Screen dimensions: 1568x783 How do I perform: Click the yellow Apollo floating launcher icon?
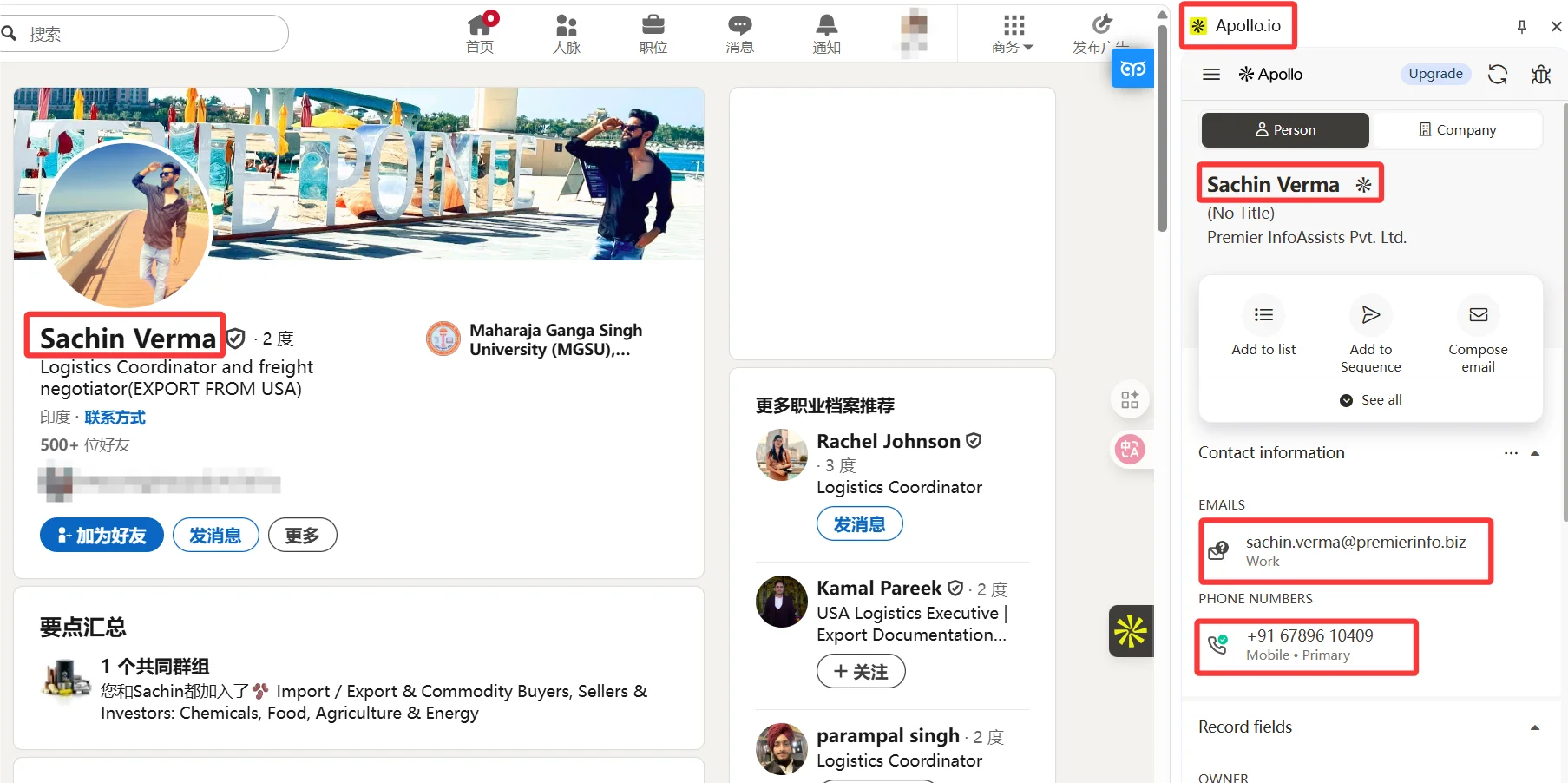[x=1131, y=631]
